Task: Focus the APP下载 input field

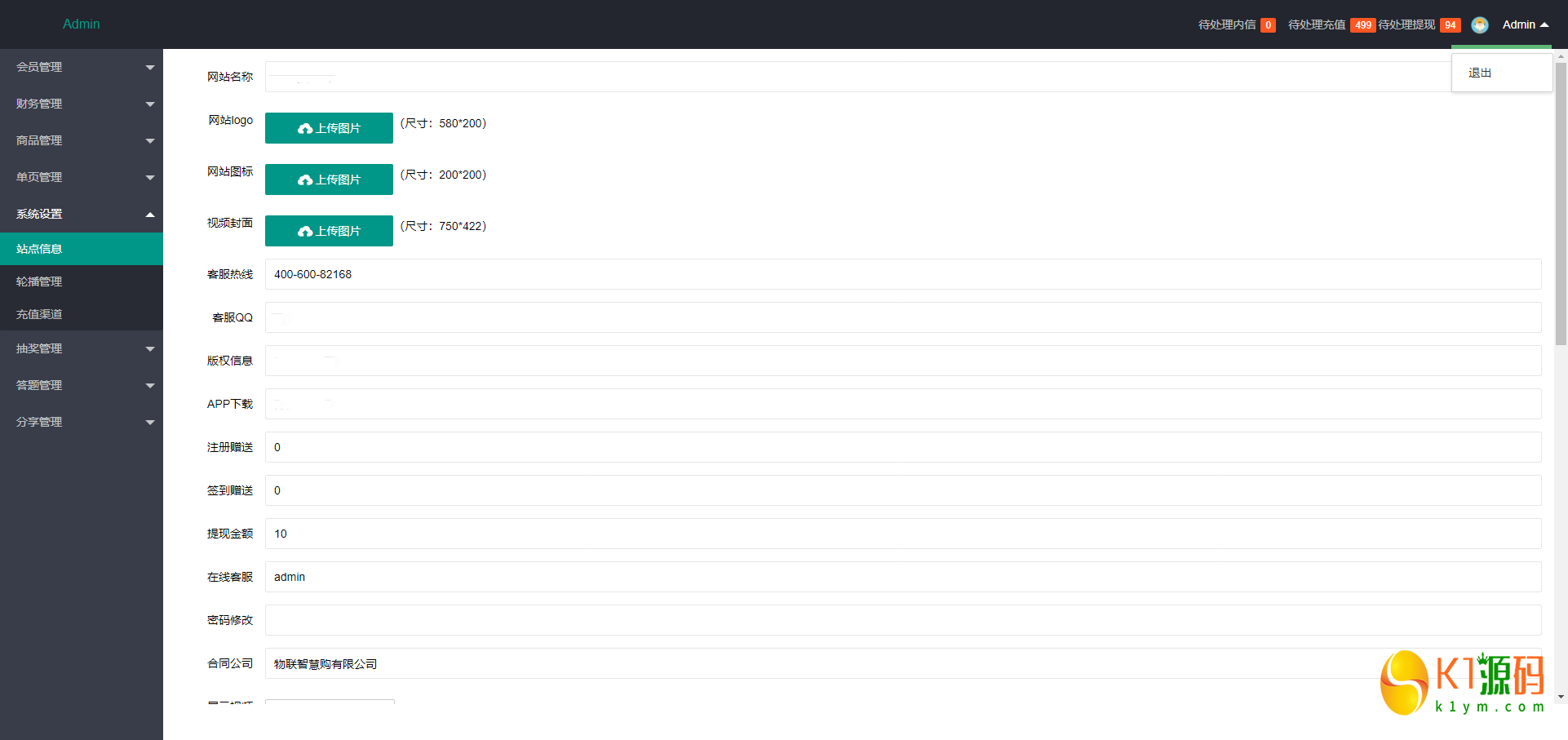Action: tap(903, 404)
